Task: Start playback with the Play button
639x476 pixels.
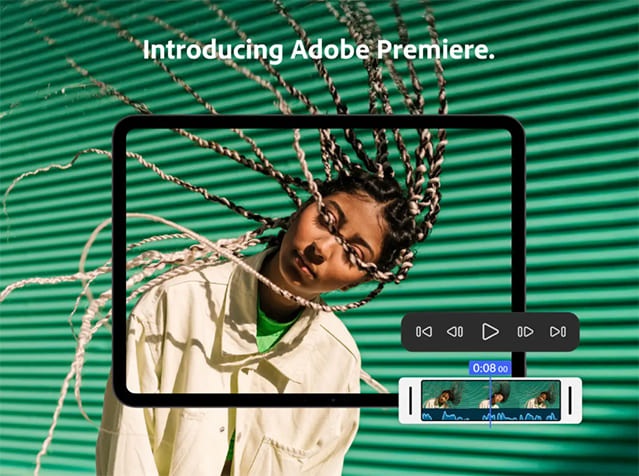Action: pos(490,331)
